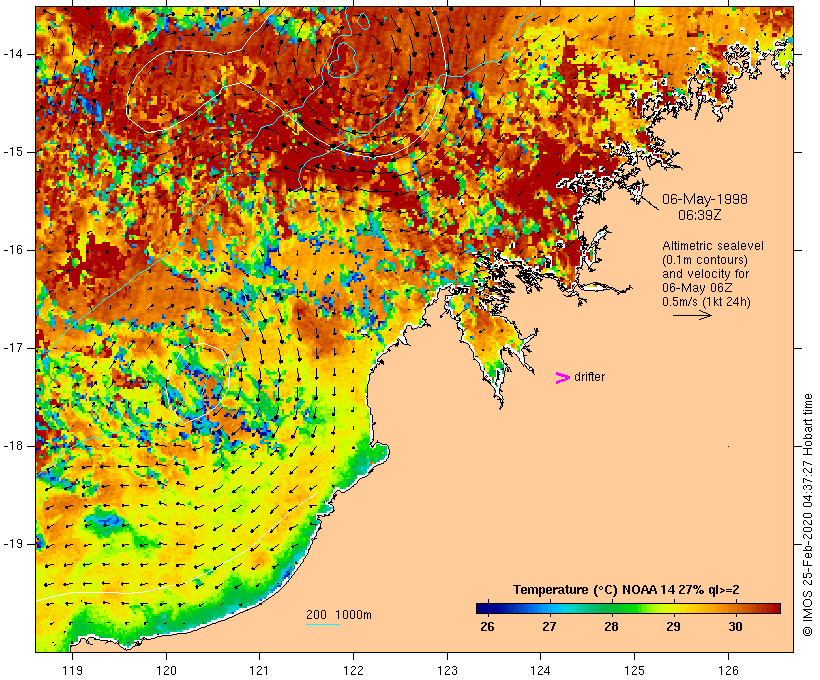
Task: Click the latitude axis label -15
Action: pyautogui.click(x=13, y=152)
